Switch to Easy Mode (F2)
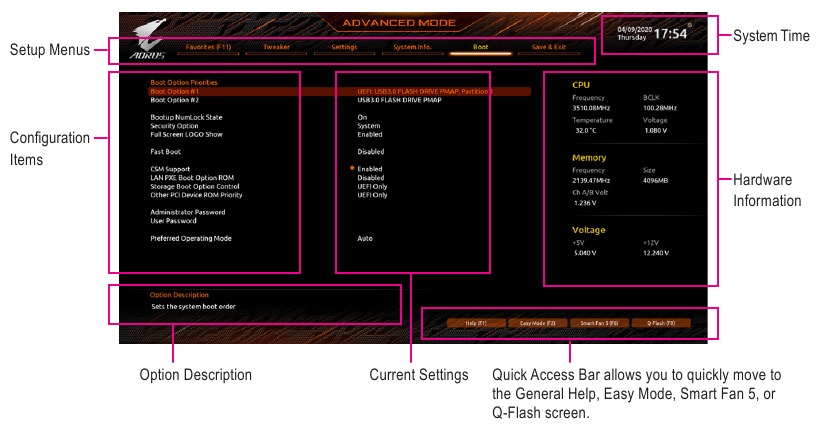The height and width of the screenshot is (446, 837). pos(537,323)
